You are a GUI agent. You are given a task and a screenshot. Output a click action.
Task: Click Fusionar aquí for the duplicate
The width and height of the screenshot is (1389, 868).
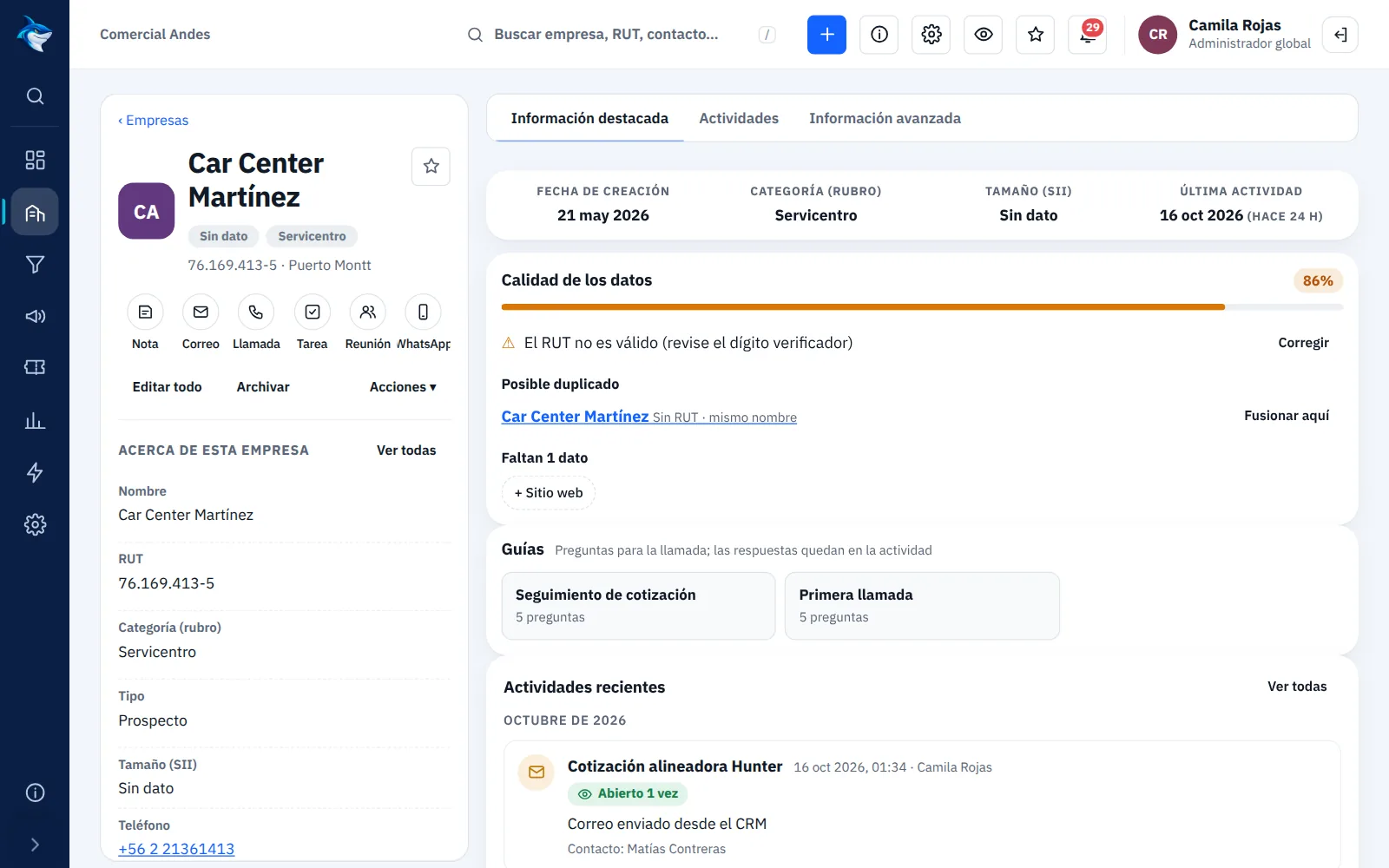(1286, 416)
